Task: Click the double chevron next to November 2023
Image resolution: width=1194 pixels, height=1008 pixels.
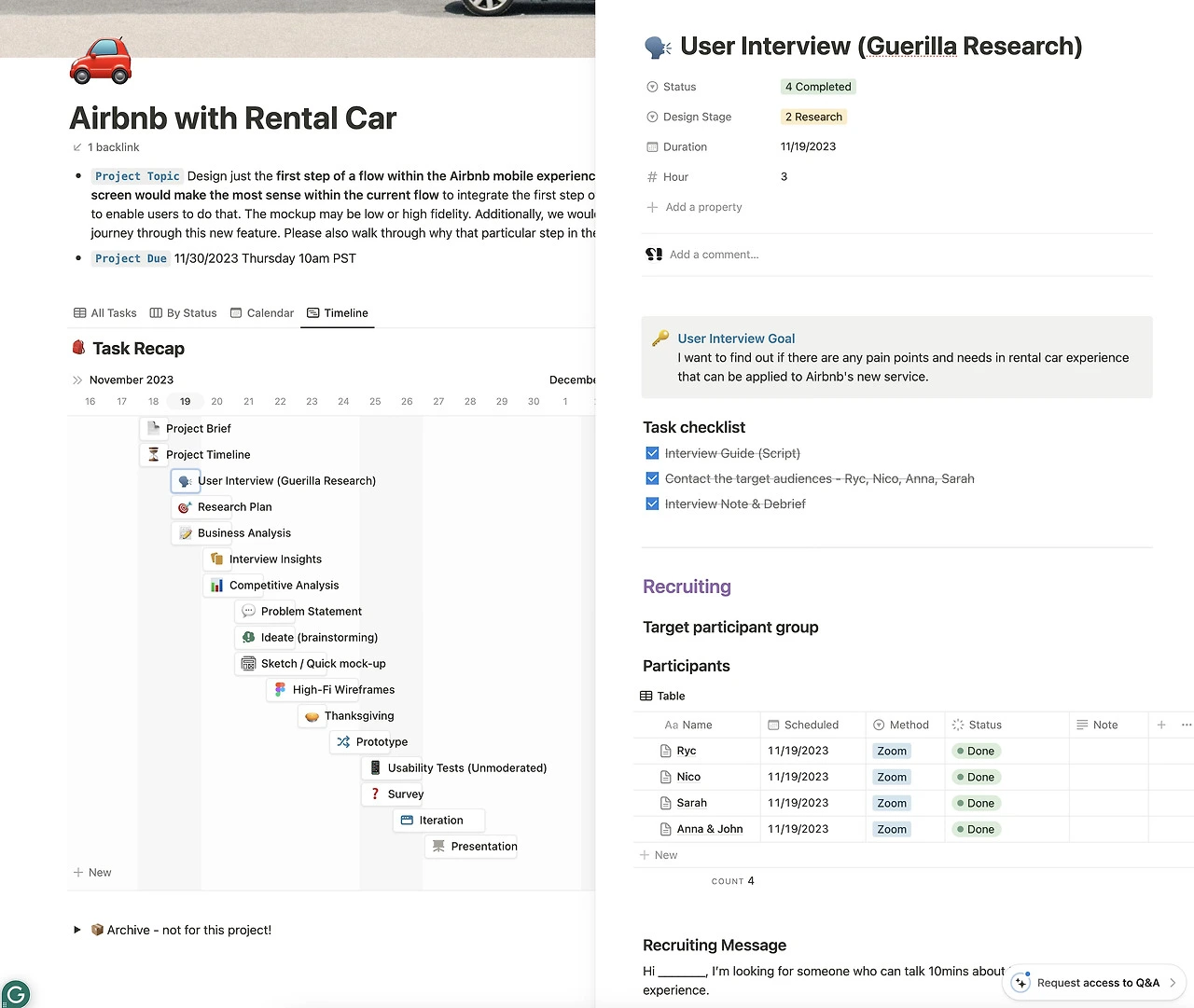Action: tap(77, 380)
